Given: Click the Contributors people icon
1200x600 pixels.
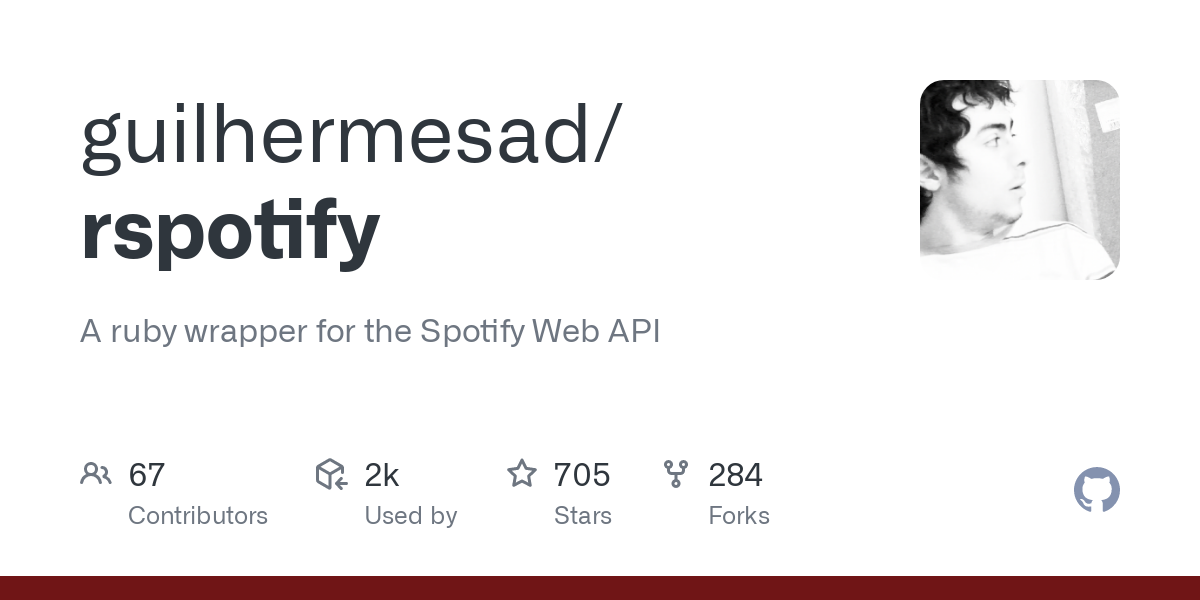Looking at the screenshot, I should (96, 474).
